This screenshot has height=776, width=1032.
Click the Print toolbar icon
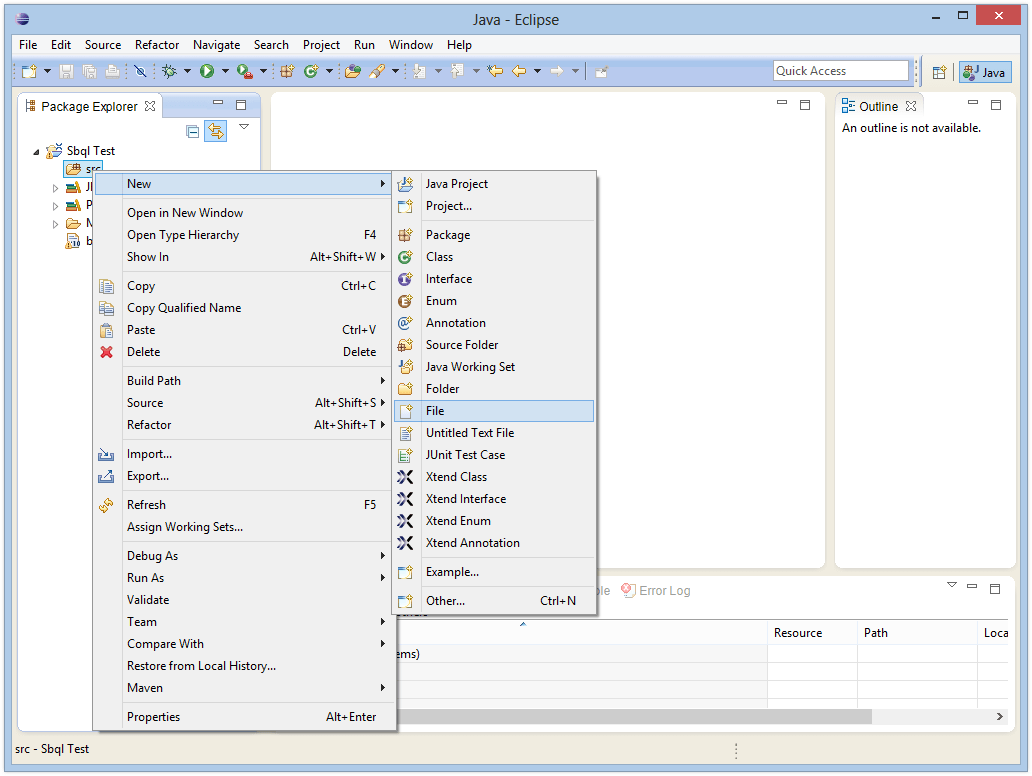point(113,71)
